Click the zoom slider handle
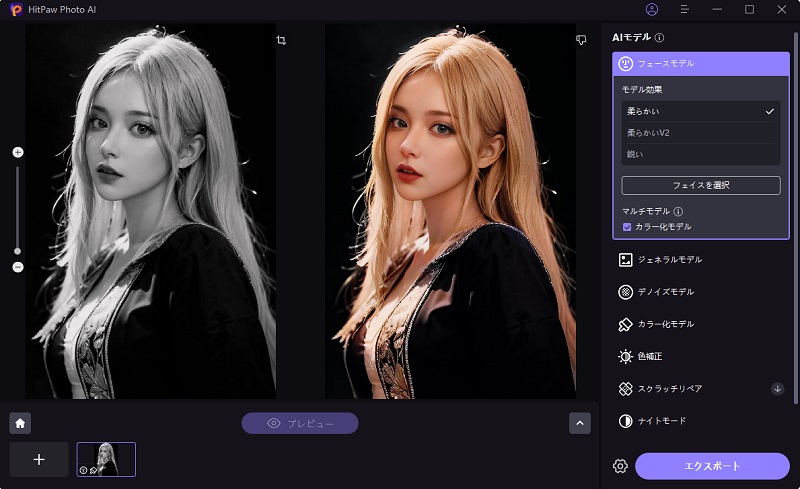The height and width of the screenshot is (489, 800). tap(17, 250)
